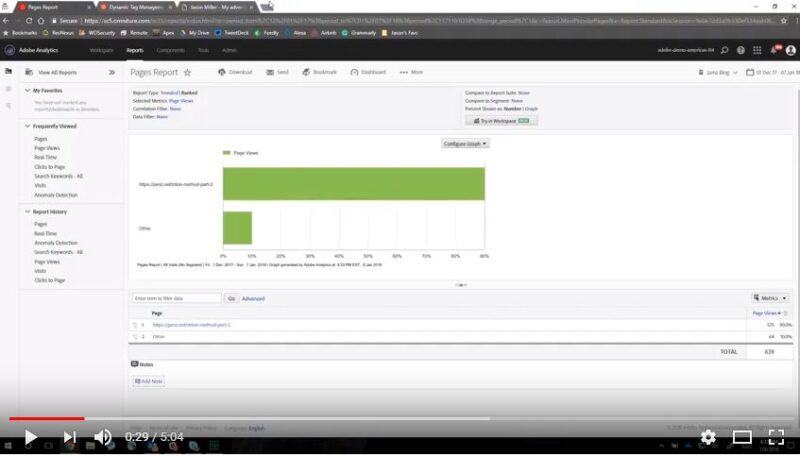Mute the video volume speaker
Viewport: 800px width, 456px height.
pos(103,437)
